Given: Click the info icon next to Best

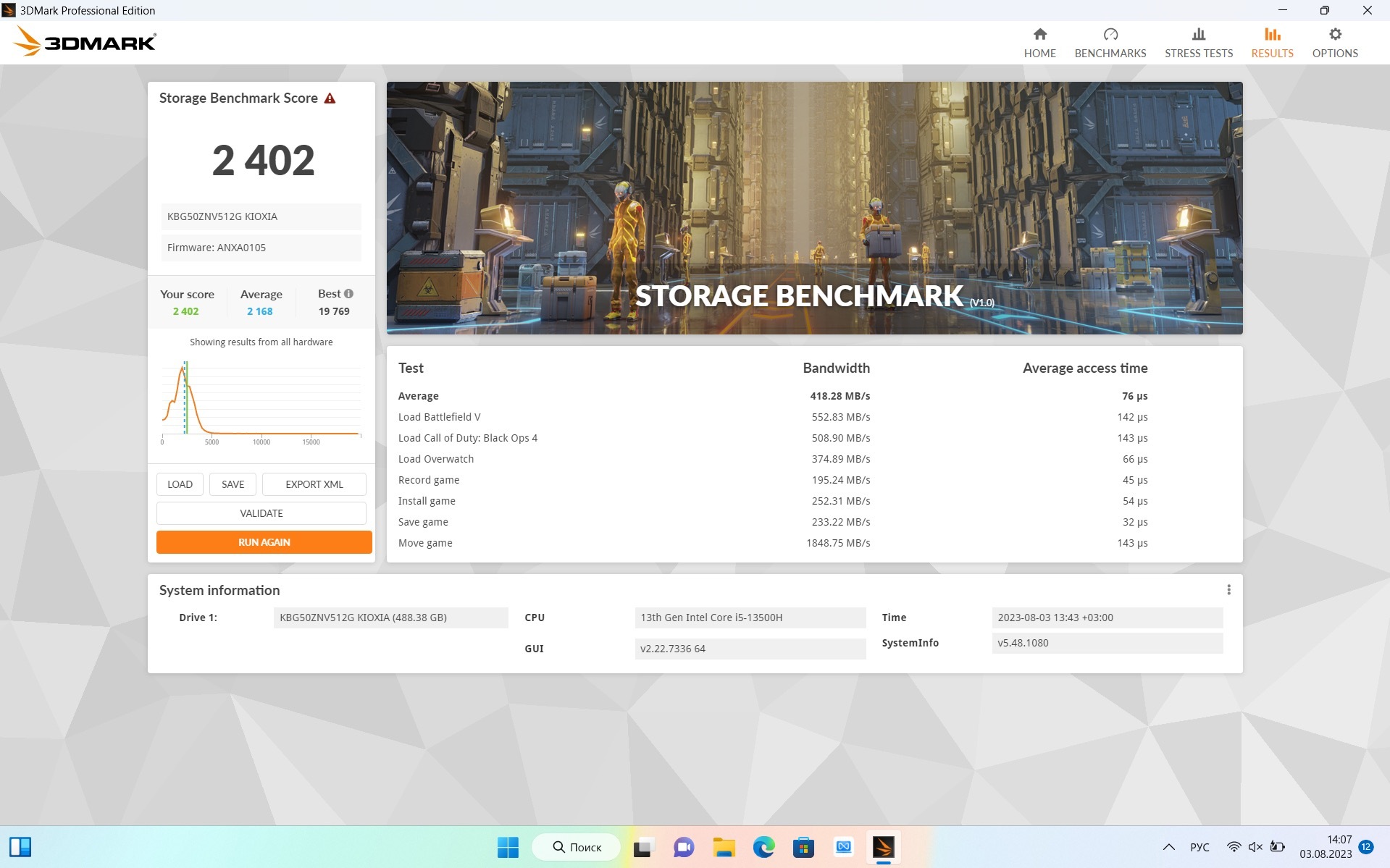Looking at the screenshot, I should [x=348, y=294].
